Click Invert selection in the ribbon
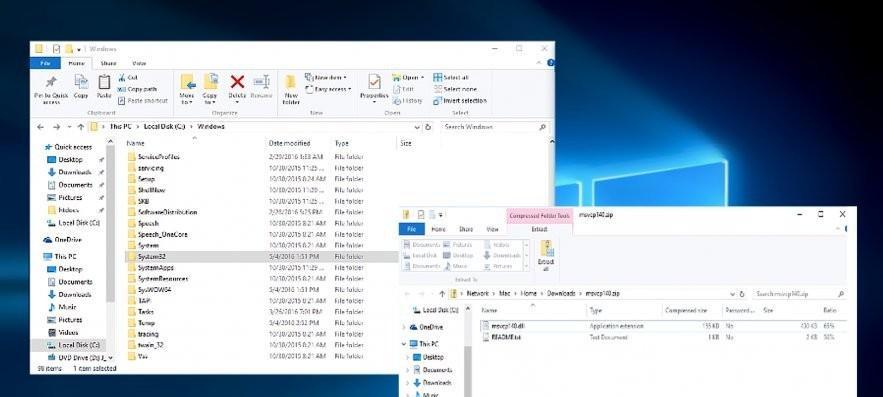883x397 pixels. click(460, 101)
